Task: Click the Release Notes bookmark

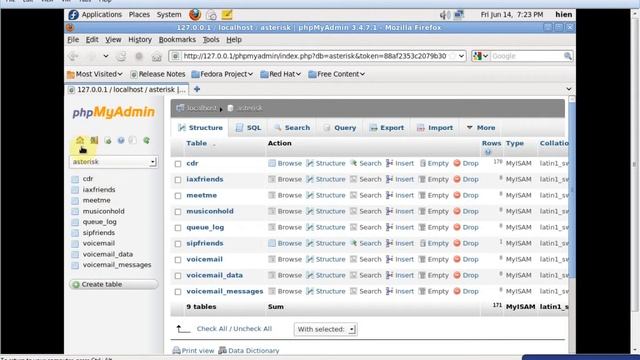Action: click(x=158, y=74)
